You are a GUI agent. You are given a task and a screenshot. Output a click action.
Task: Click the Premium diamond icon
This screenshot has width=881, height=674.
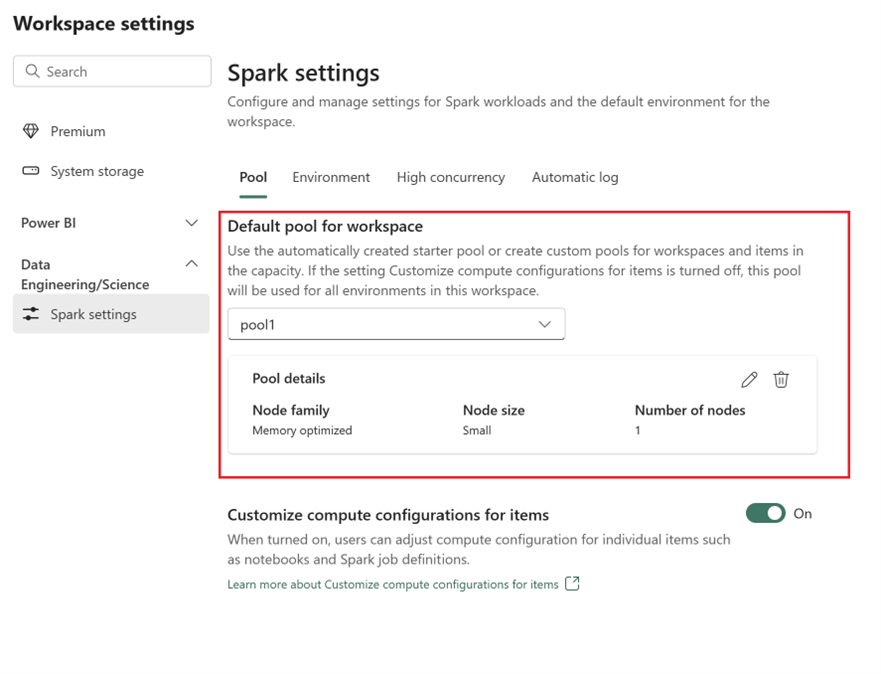(x=31, y=132)
